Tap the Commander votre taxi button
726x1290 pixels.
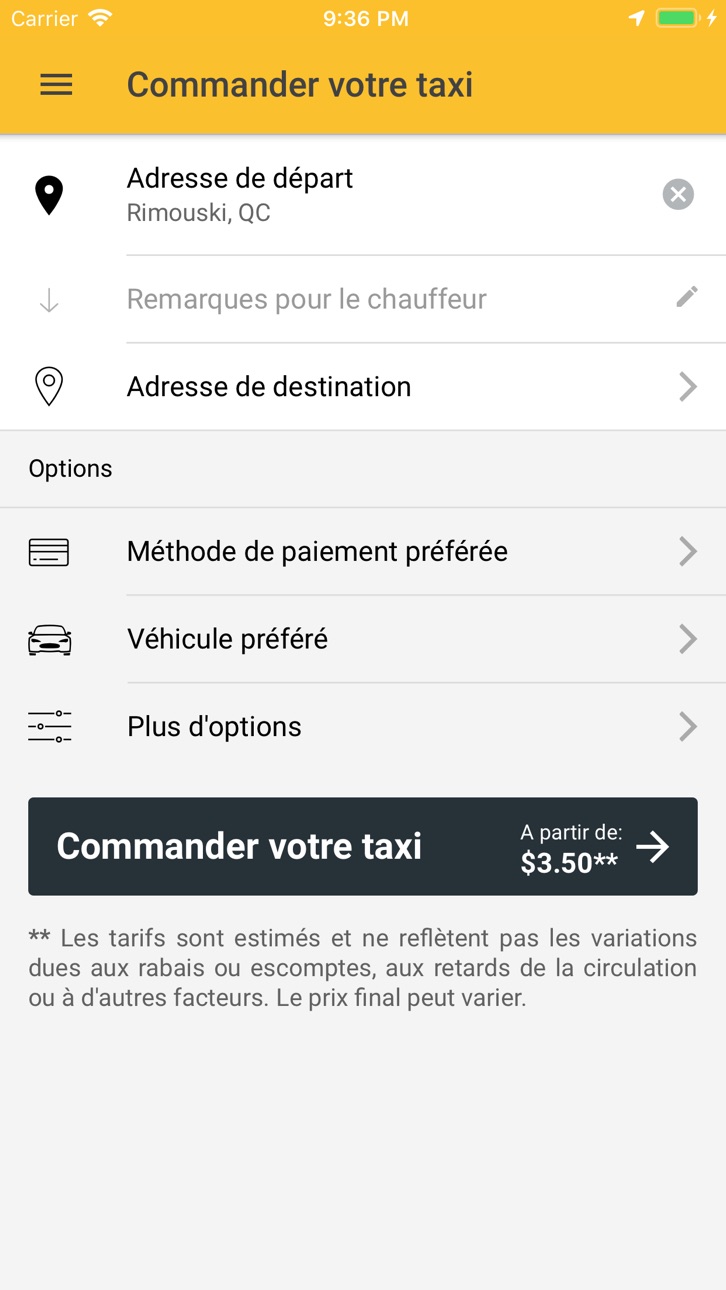click(x=363, y=846)
